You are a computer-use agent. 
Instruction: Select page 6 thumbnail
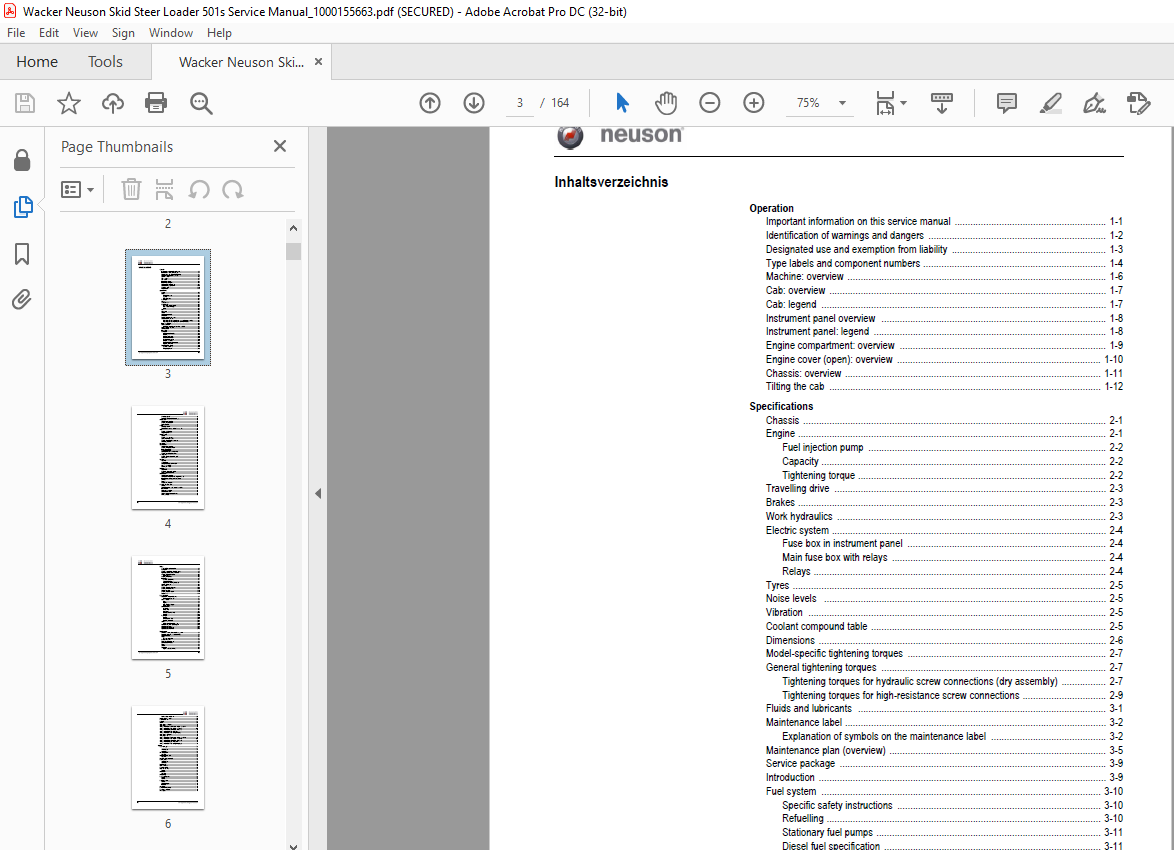[168, 757]
